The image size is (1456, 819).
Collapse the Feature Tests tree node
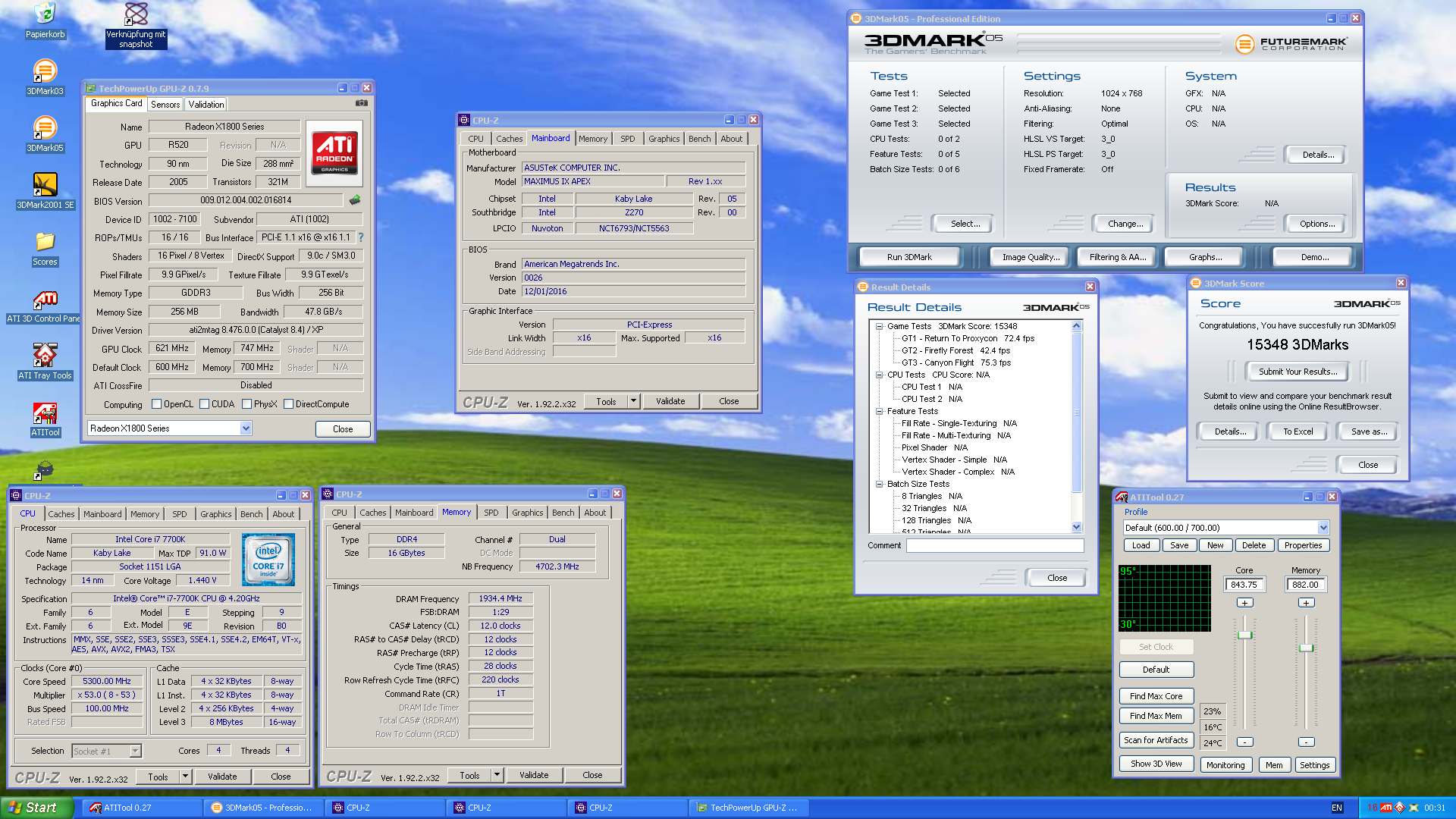880,411
